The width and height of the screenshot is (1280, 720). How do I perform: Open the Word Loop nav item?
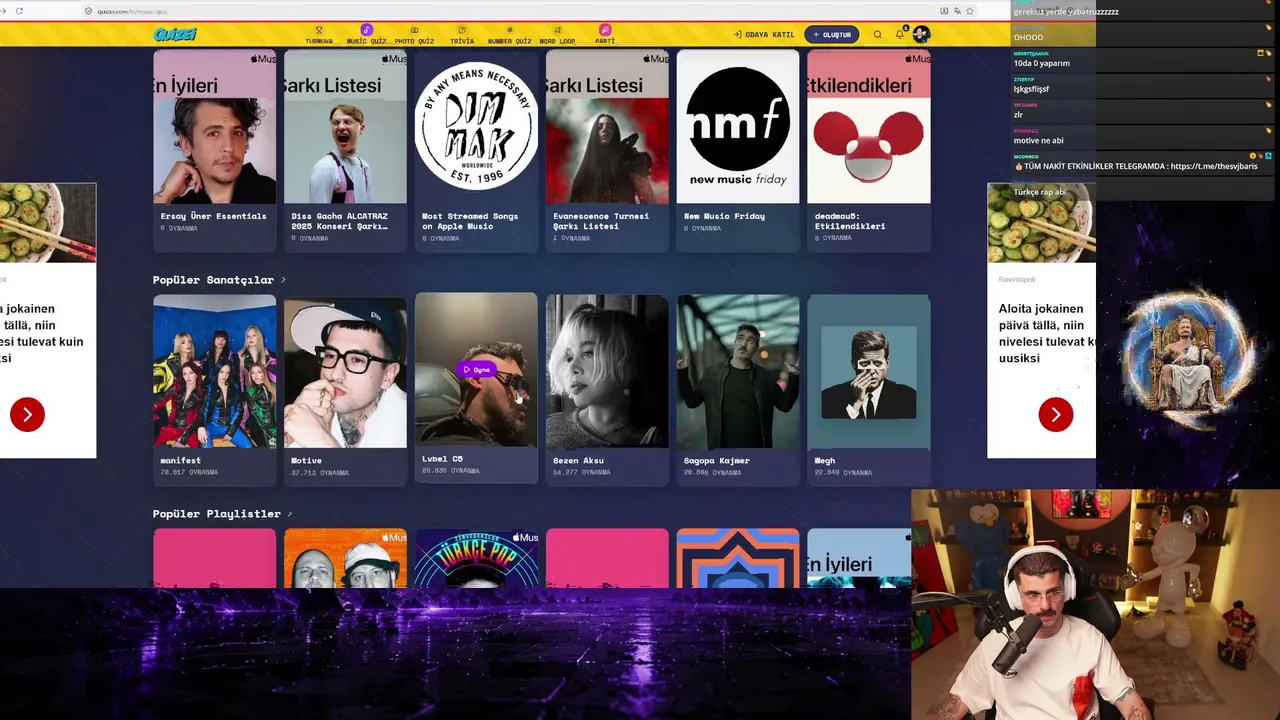coord(557,35)
